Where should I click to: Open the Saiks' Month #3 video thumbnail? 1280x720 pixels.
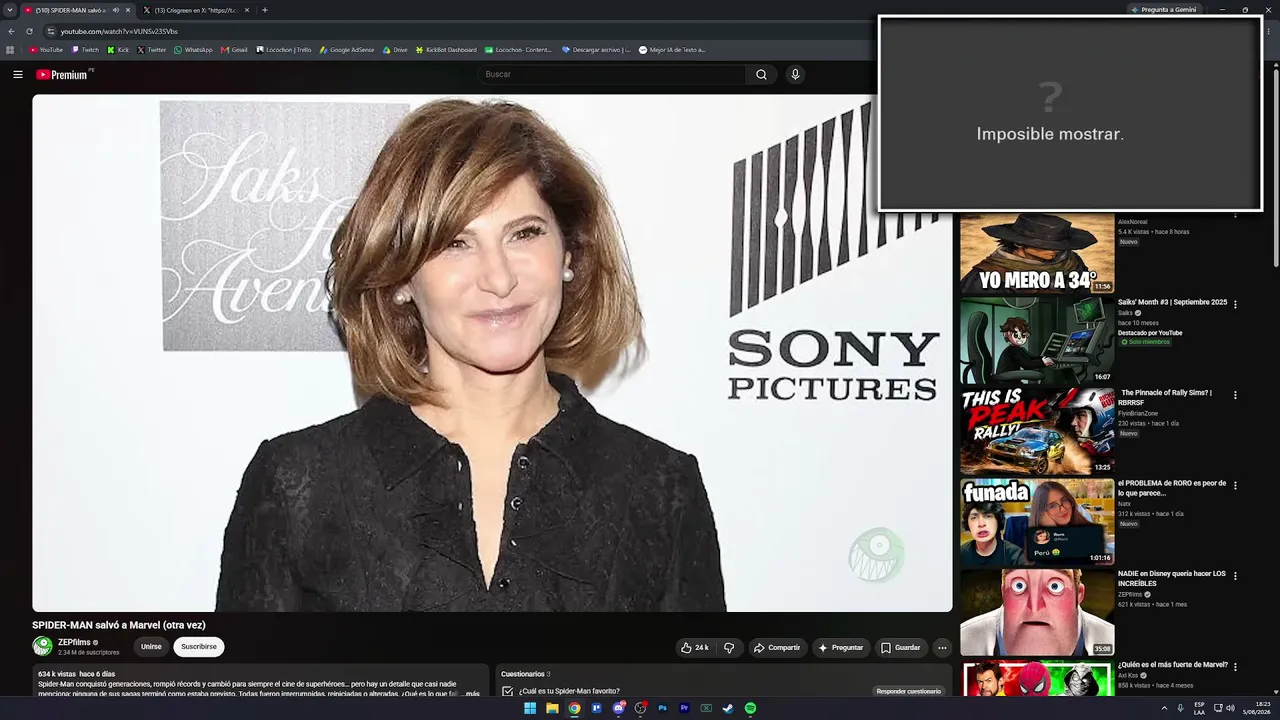point(1037,340)
